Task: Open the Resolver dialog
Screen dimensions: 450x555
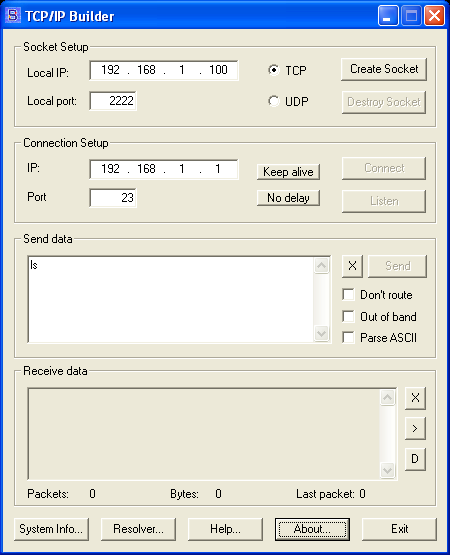Action: coord(138,529)
